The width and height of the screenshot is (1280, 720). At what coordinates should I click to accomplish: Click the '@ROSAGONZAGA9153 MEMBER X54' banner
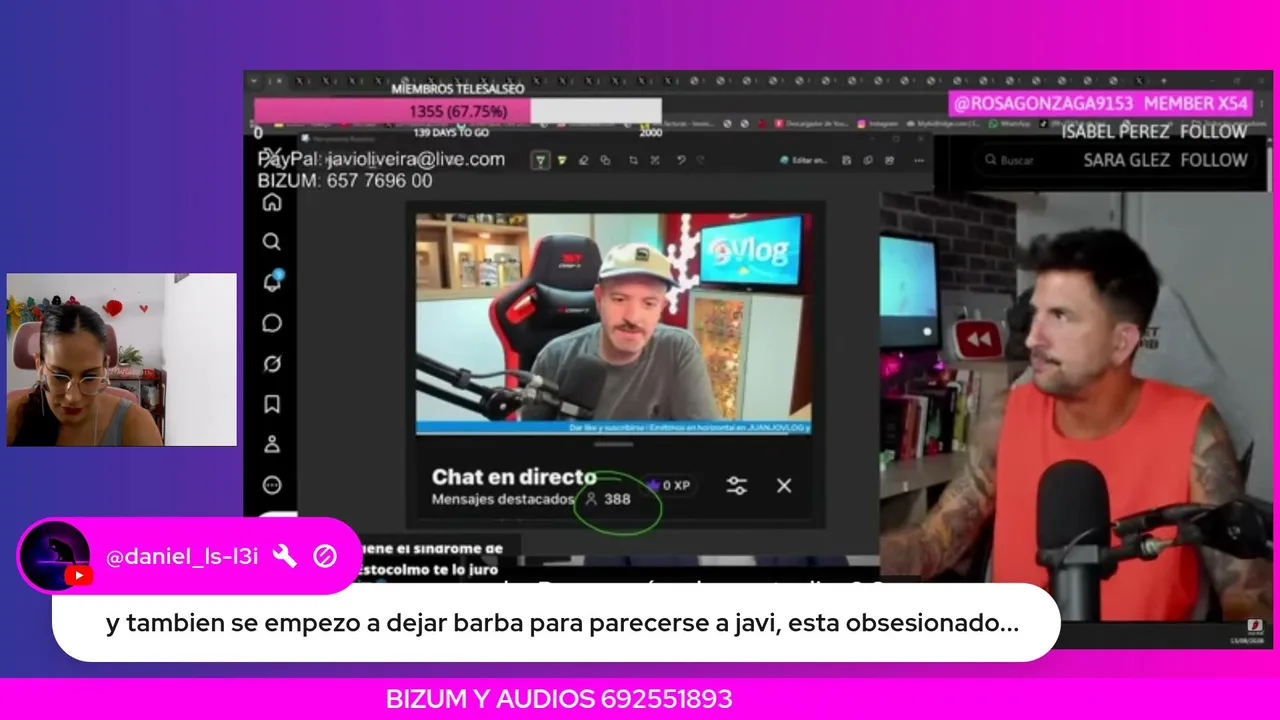1100,103
